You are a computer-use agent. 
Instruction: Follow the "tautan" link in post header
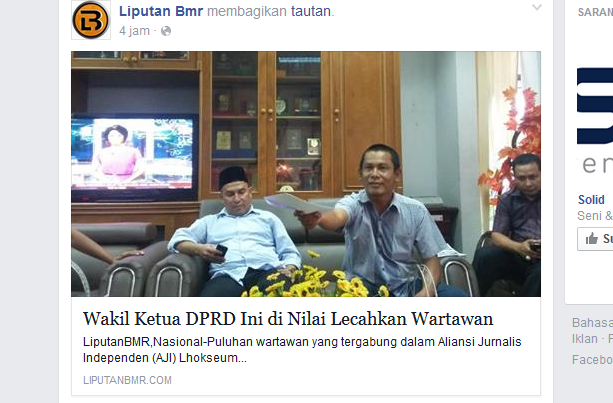[x=311, y=11]
